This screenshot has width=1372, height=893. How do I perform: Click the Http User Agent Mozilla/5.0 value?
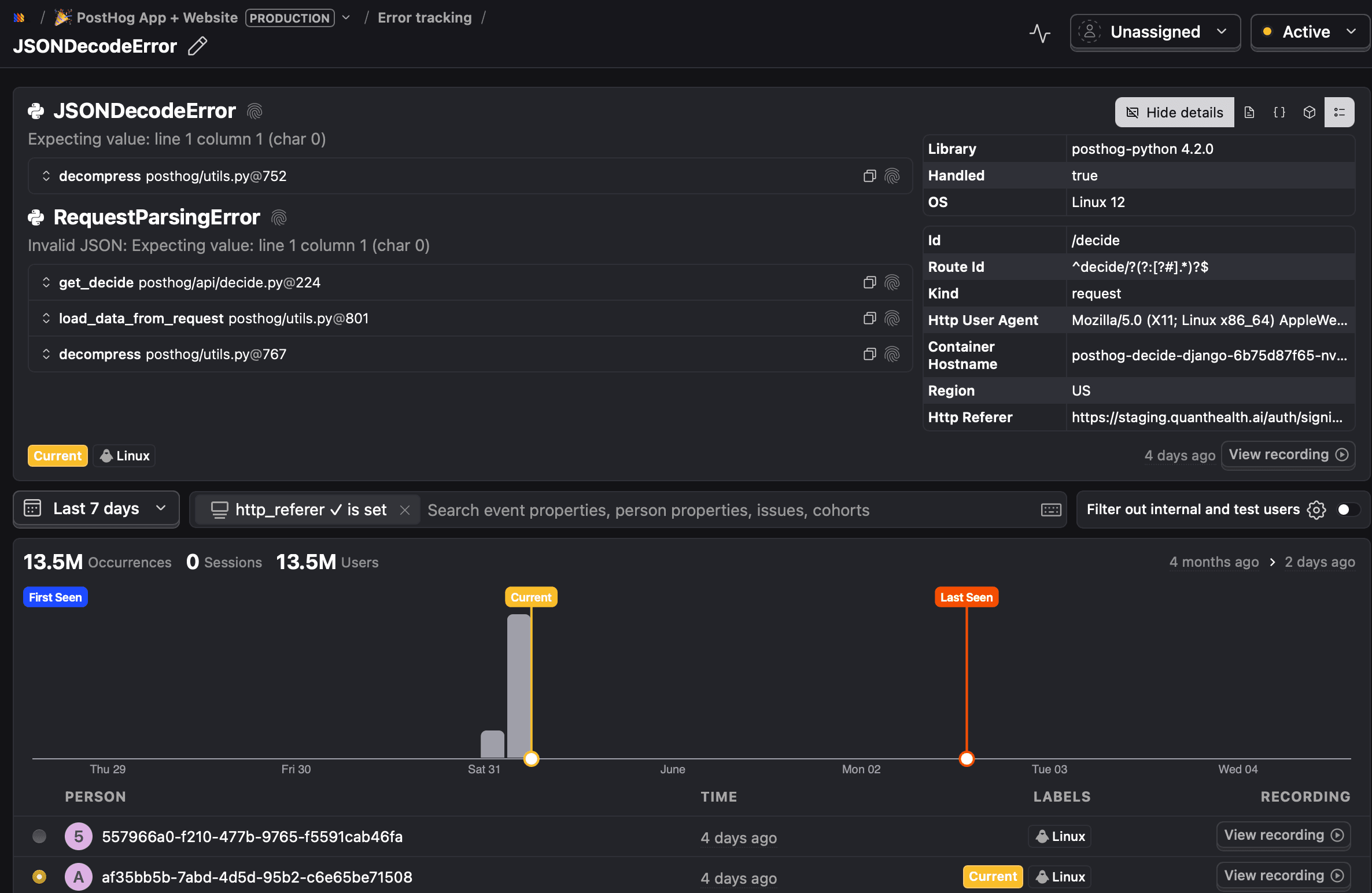pos(1209,320)
